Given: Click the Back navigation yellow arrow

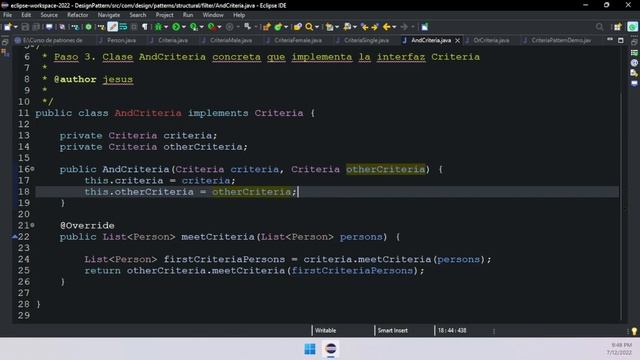Looking at the screenshot, I should click(x=386, y=27).
